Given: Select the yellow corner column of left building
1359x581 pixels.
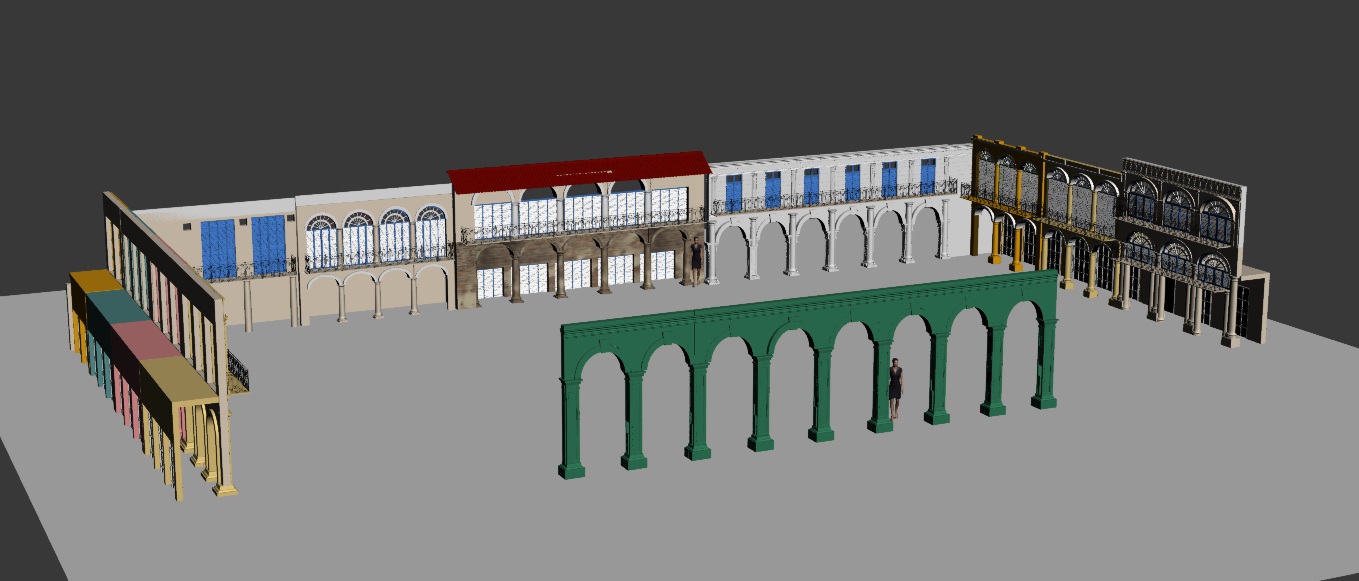Looking at the screenshot, I should pyautogui.click(x=225, y=440).
